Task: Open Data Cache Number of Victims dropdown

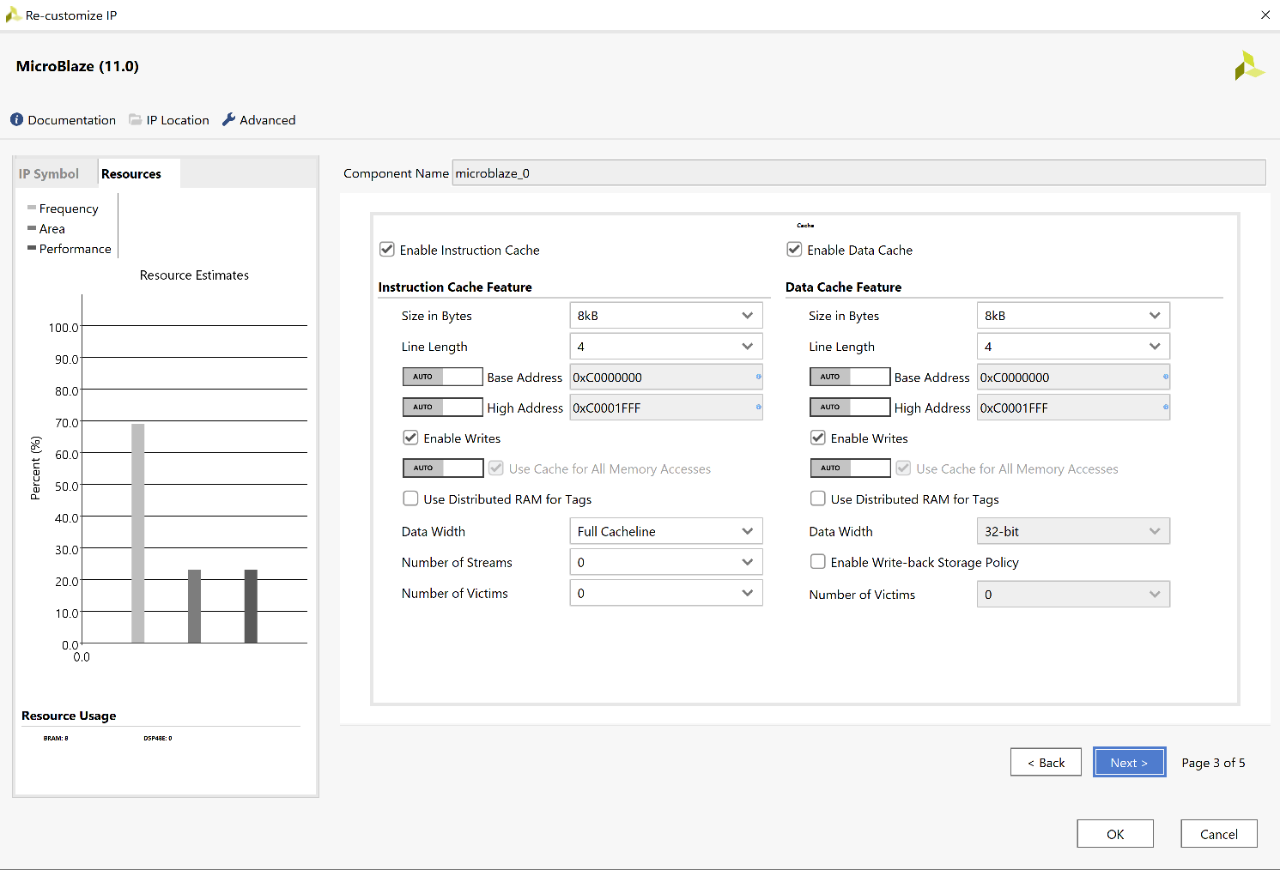Action: [x=1073, y=594]
